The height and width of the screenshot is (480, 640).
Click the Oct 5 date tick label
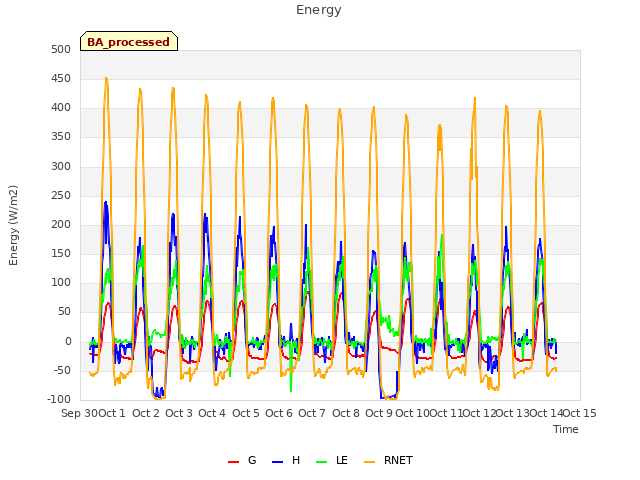coord(246,413)
